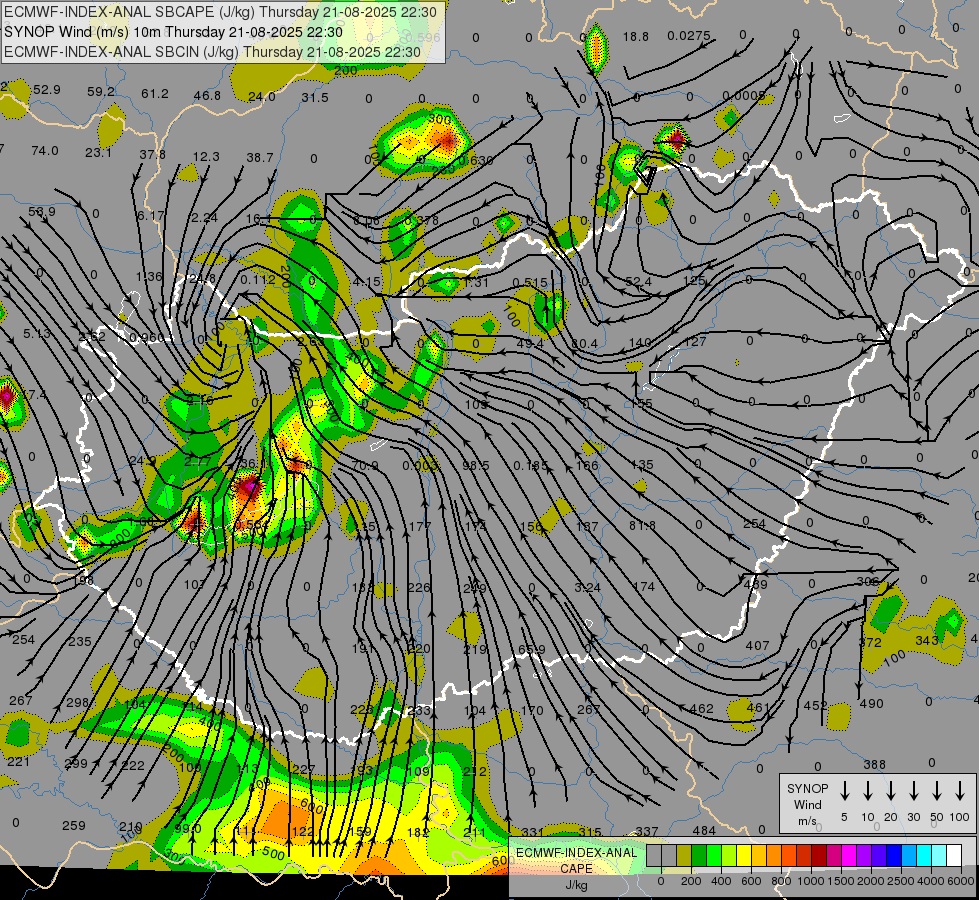Click the map value '484'
This screenshot has height=900, width=979.
click(x=704, y=830)
